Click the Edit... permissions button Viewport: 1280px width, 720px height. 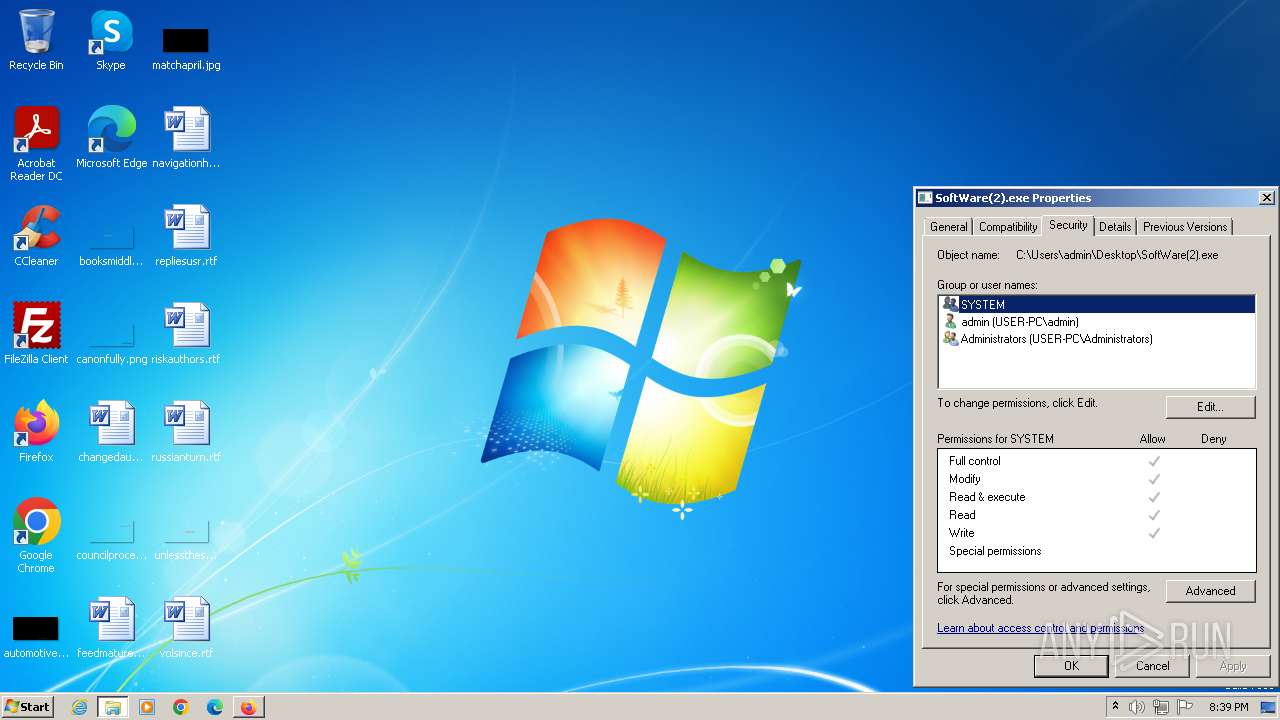tap(1210, 407)
